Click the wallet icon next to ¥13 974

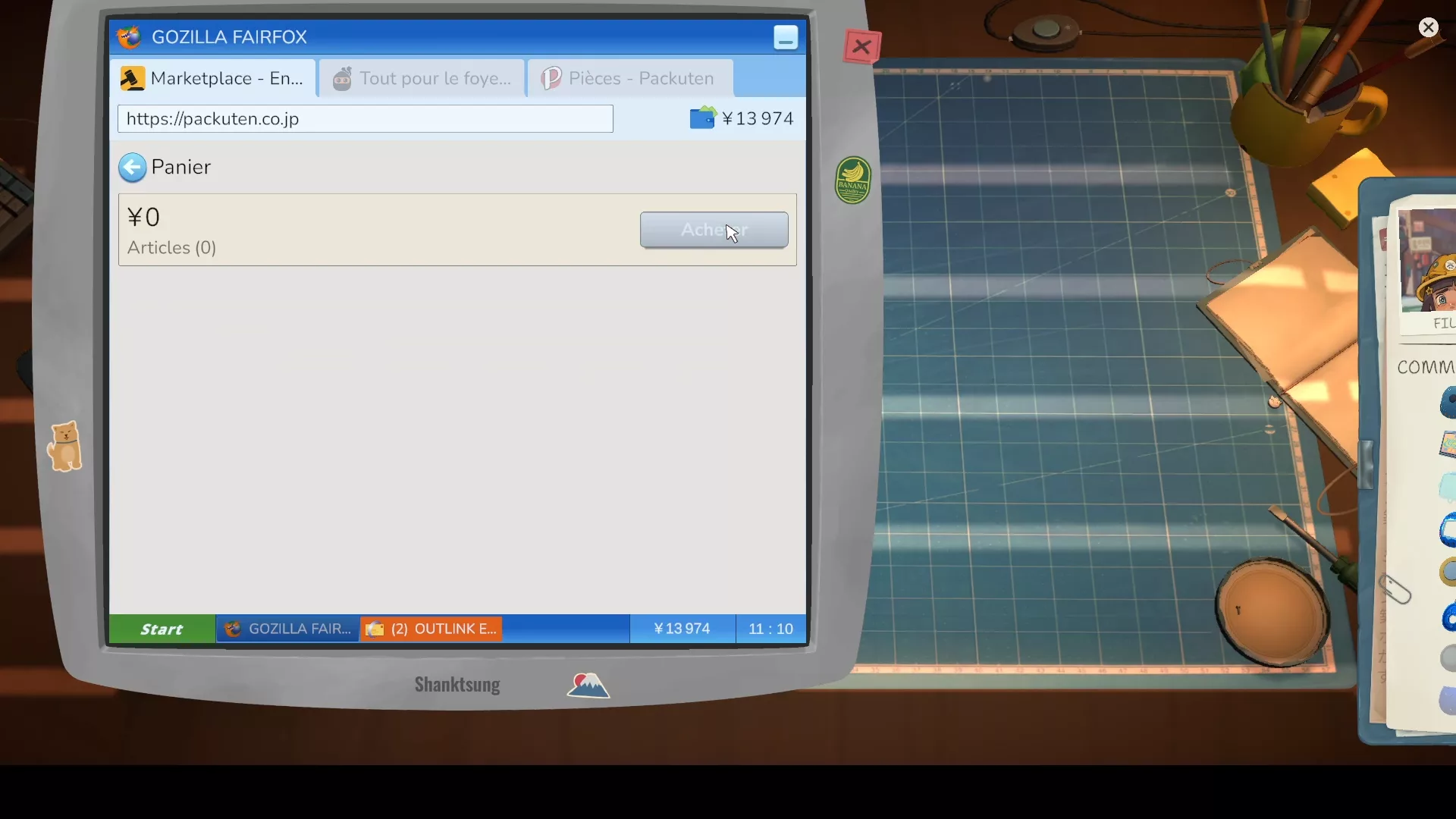(x=703, y=118)
